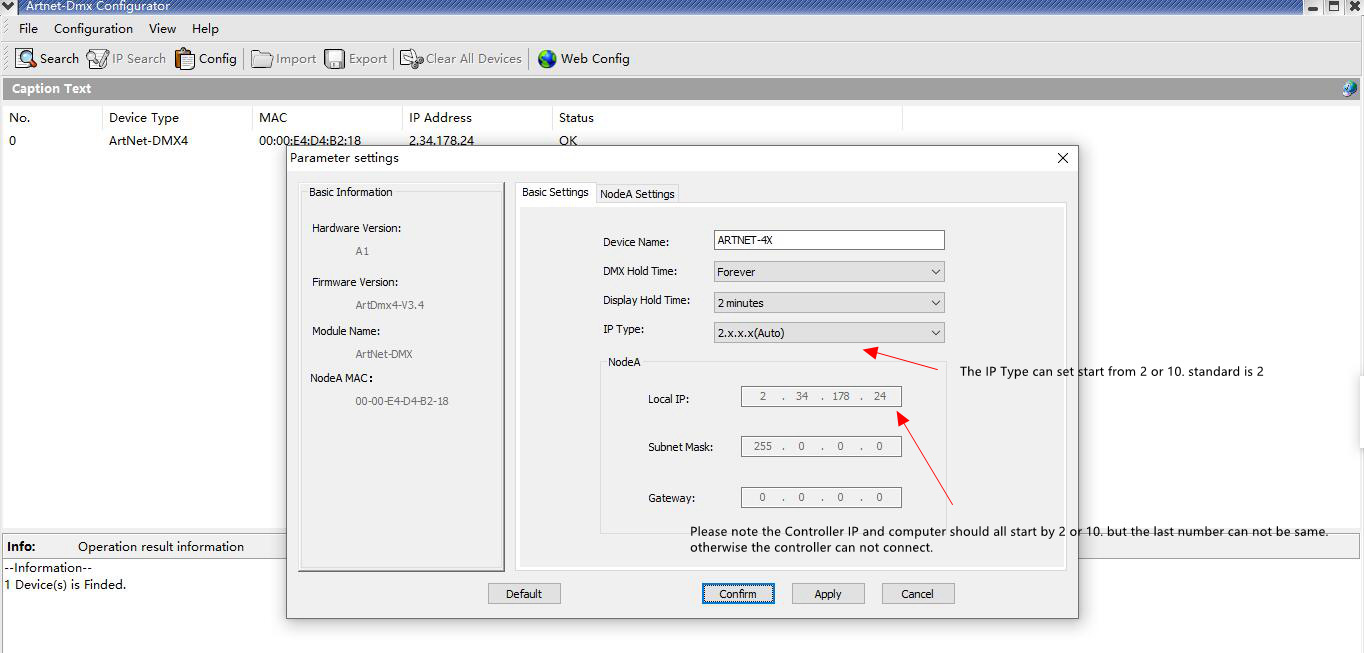Click the Confirm button

click(738, 594)
